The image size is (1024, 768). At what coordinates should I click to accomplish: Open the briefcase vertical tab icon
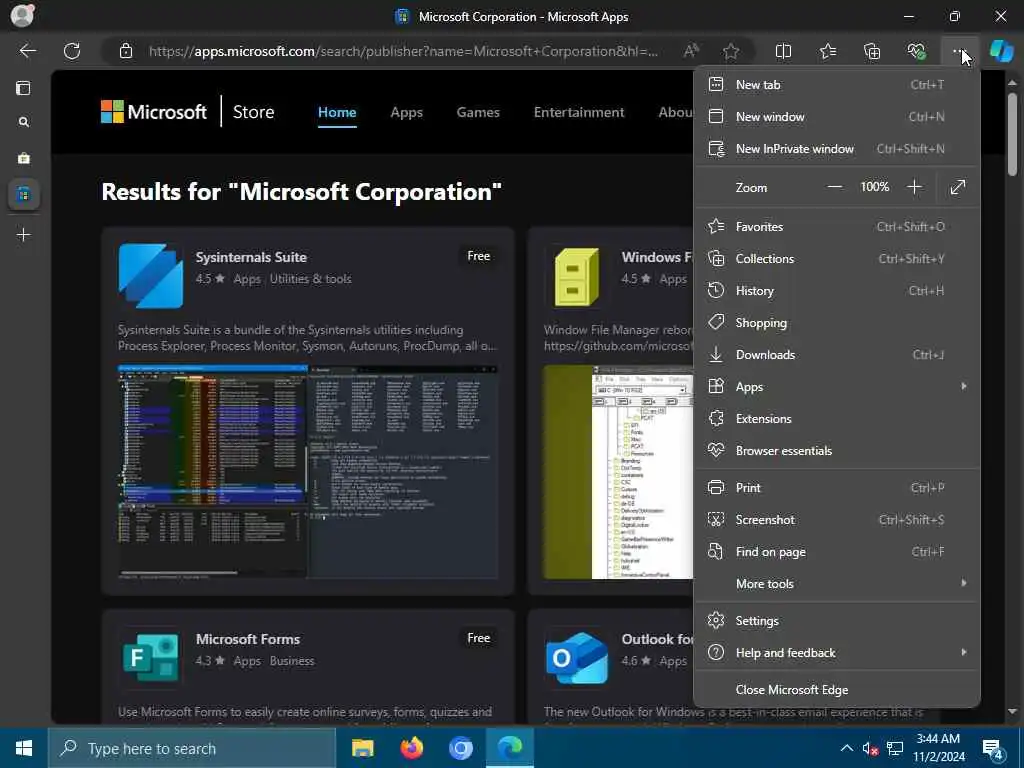(x=24, y=158)
